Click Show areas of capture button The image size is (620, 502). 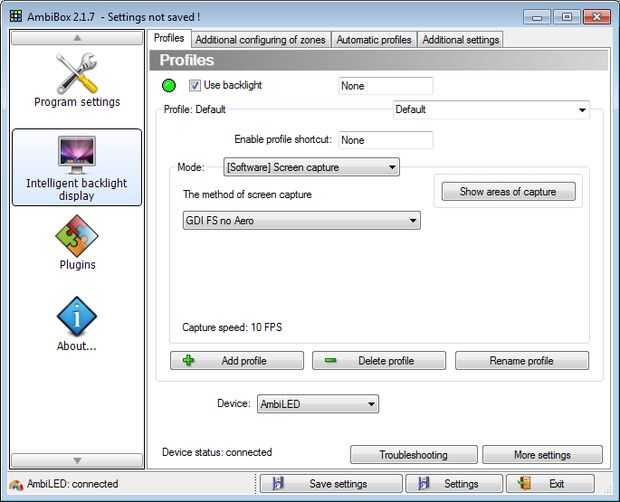tap(508, 192)
